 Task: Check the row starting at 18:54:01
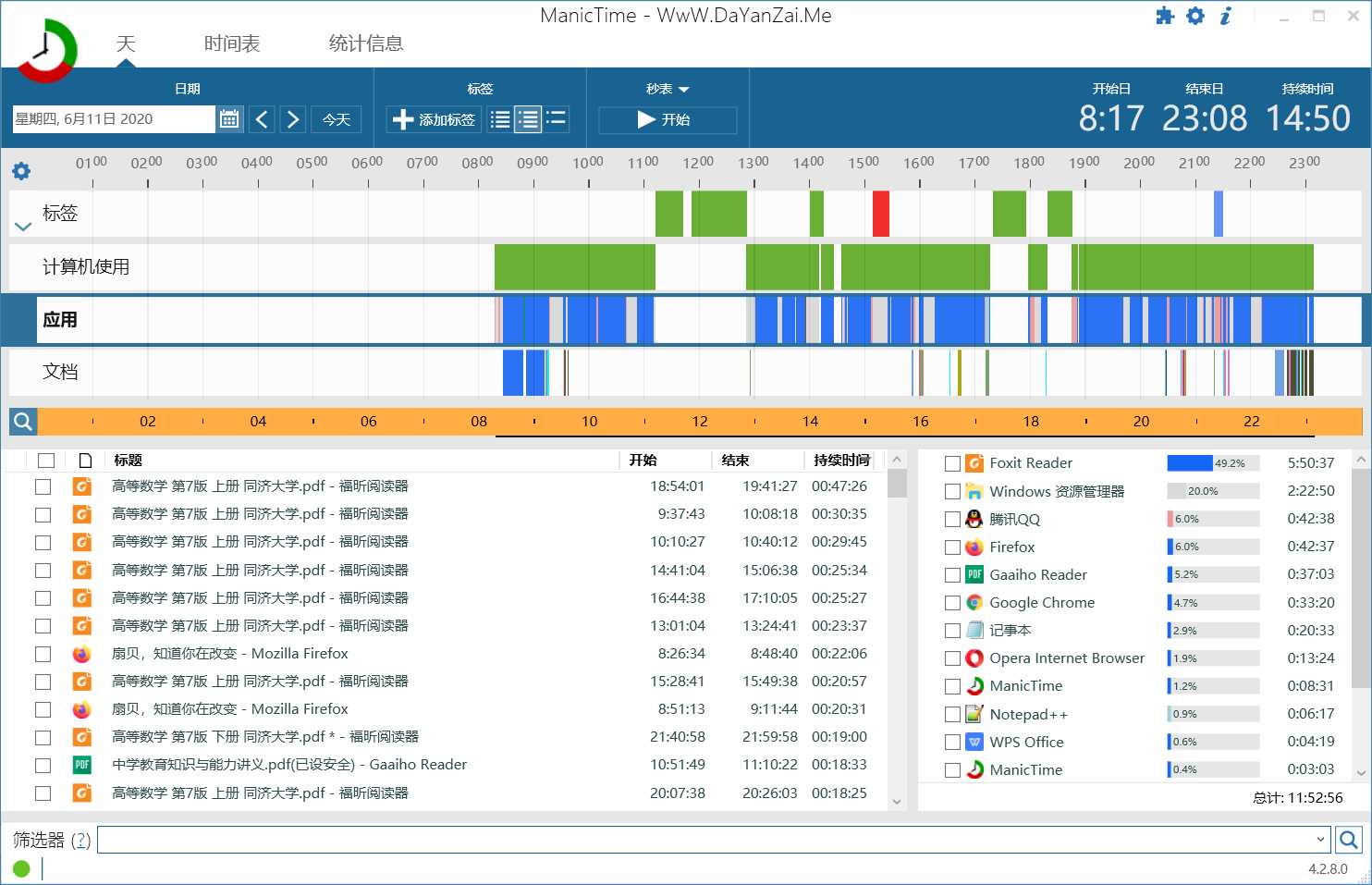43,486
